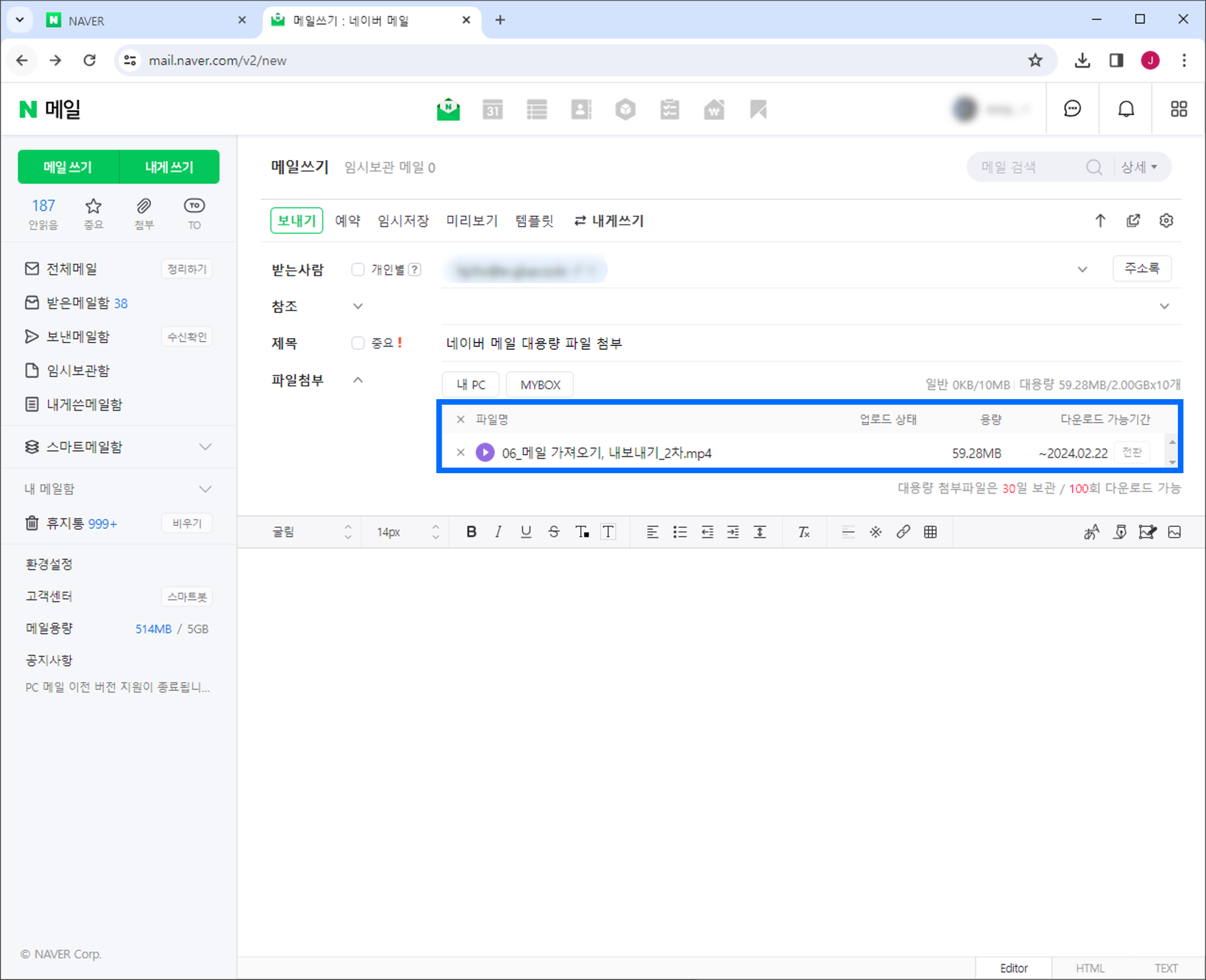Image resolution: width=1206 pixels, height=980 pixels.
Task: Open compose settings gear icon
Action: (x=1166, y=221)
